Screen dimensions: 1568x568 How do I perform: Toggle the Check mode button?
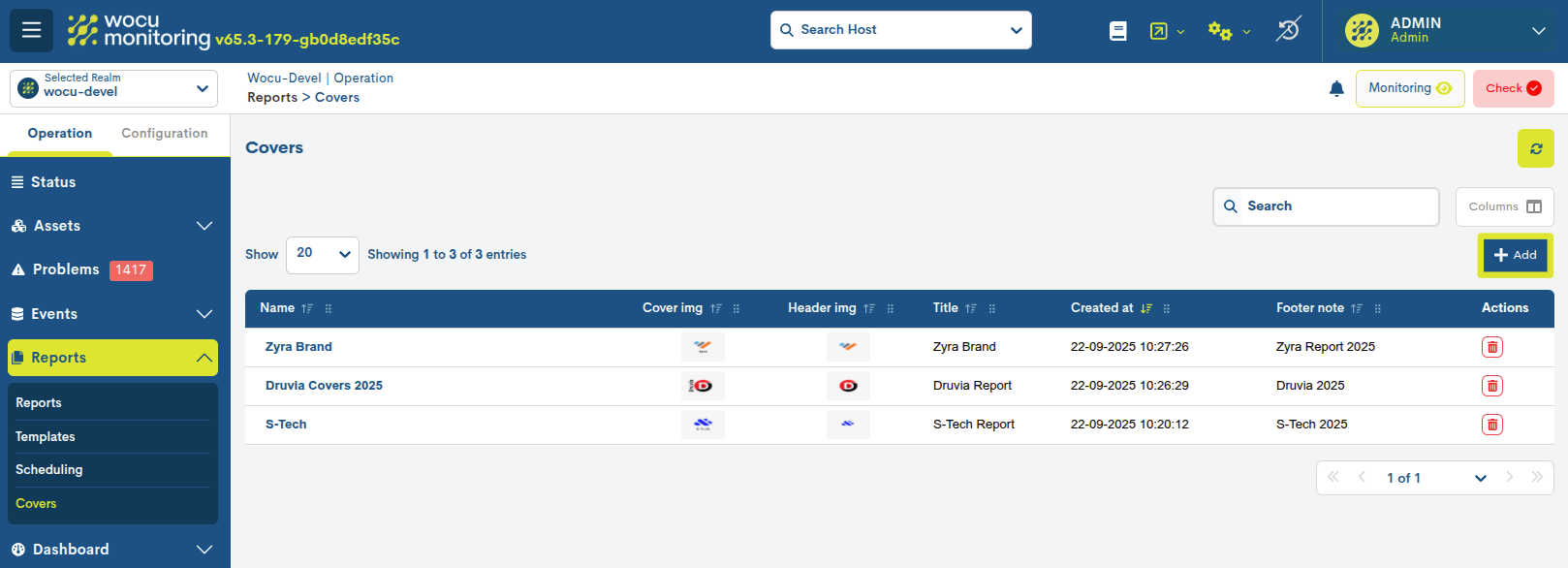tap(1512, 88)
